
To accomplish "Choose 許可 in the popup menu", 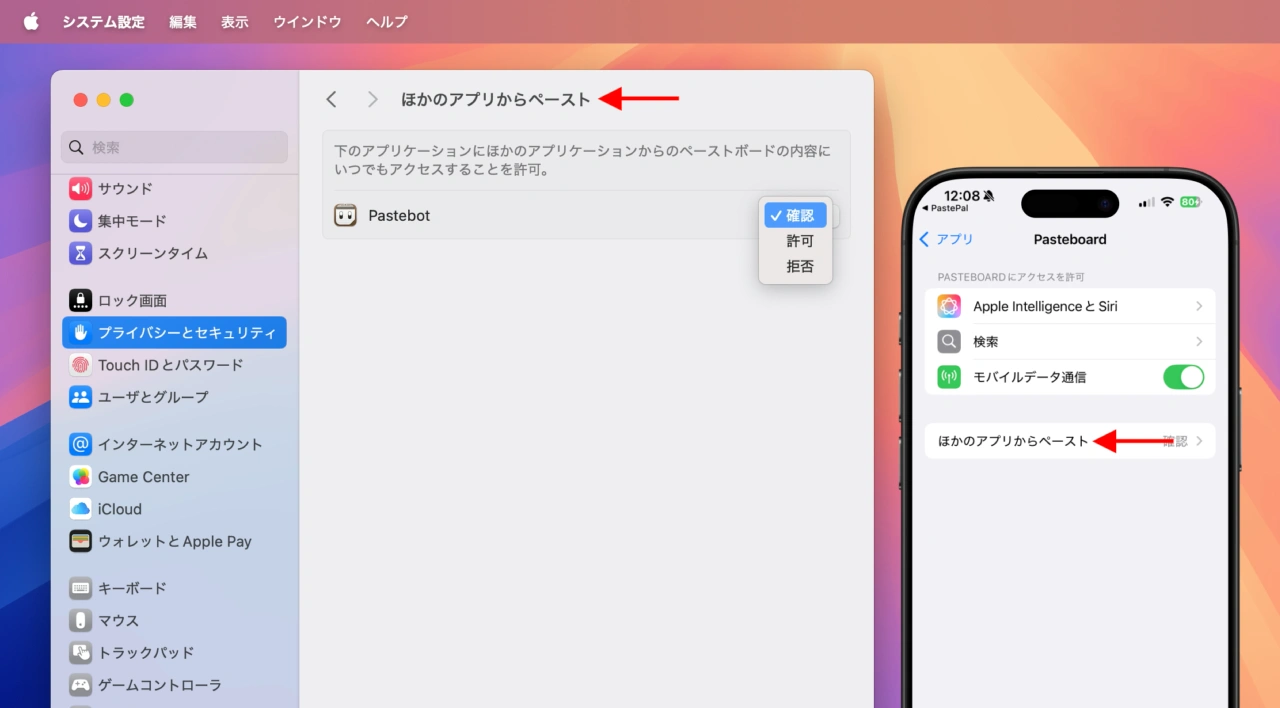I will (799, 241).
